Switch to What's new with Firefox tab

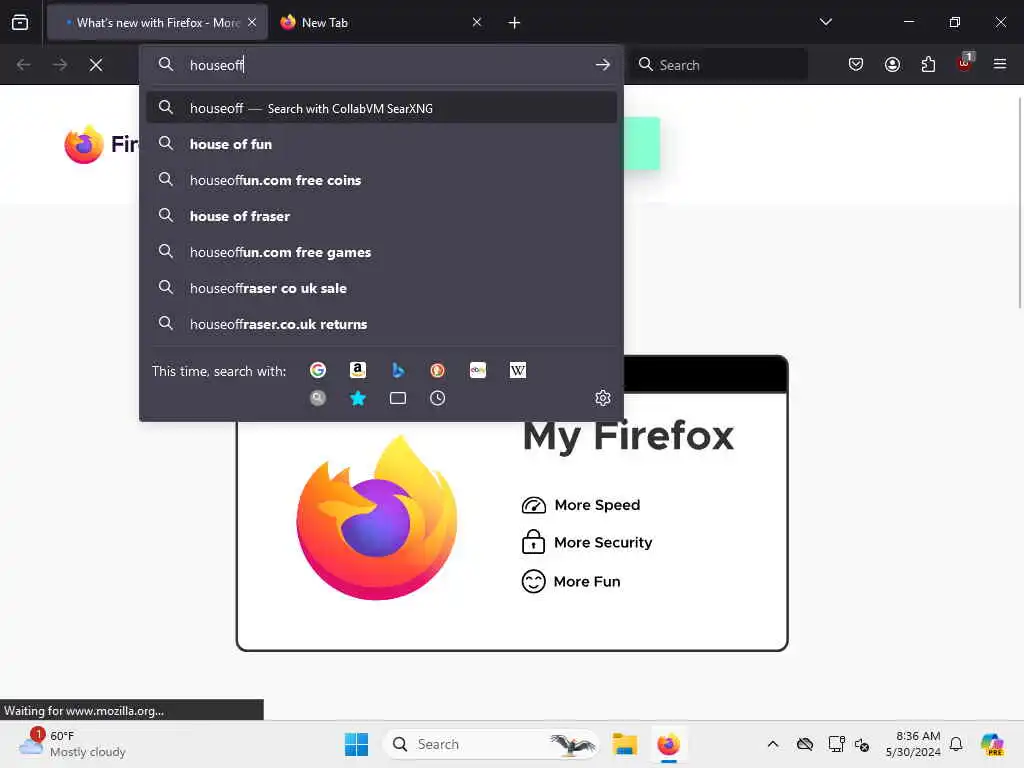(157, 22)
